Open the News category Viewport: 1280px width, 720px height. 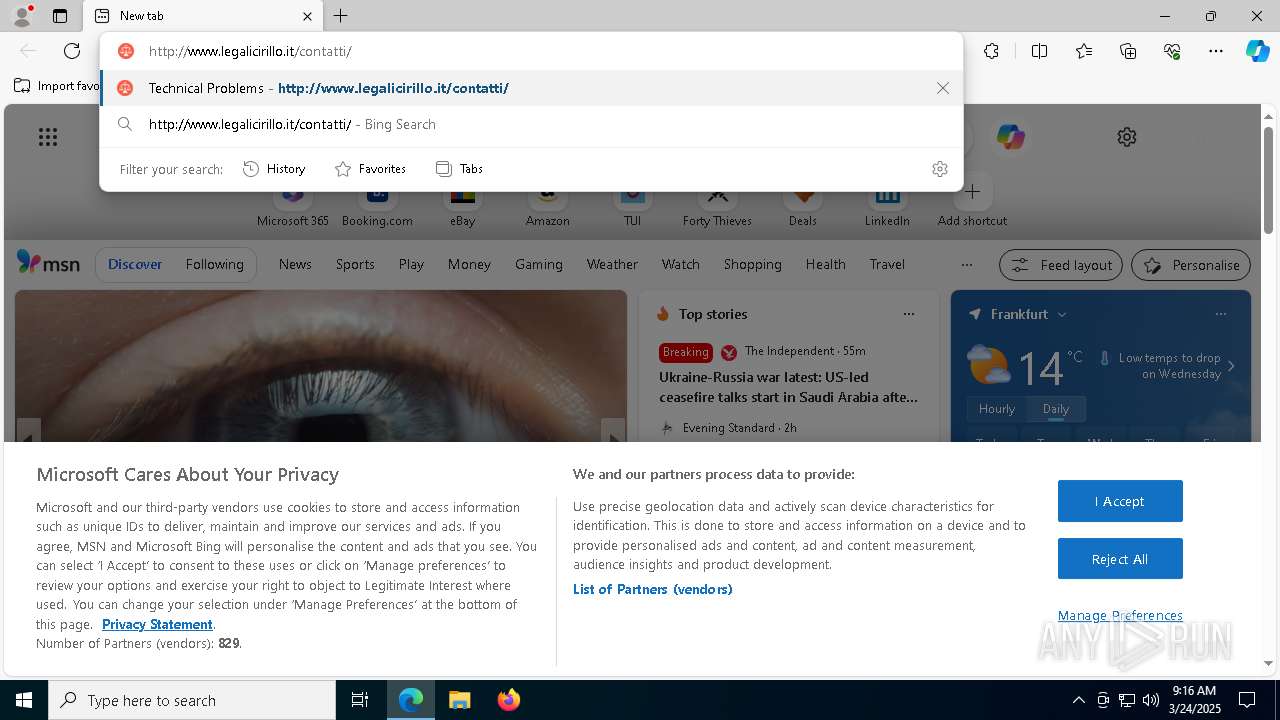coord(295,264)
